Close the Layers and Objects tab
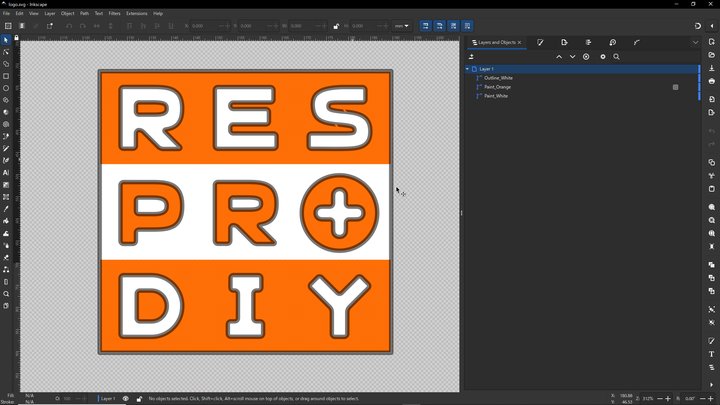The width and height of the screenshot is (720, 405). 520,42
